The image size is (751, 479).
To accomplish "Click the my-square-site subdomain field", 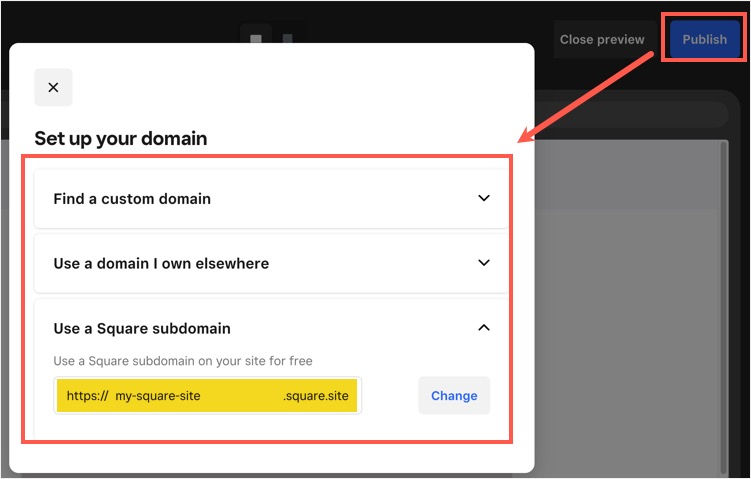I will click(207, 396).
